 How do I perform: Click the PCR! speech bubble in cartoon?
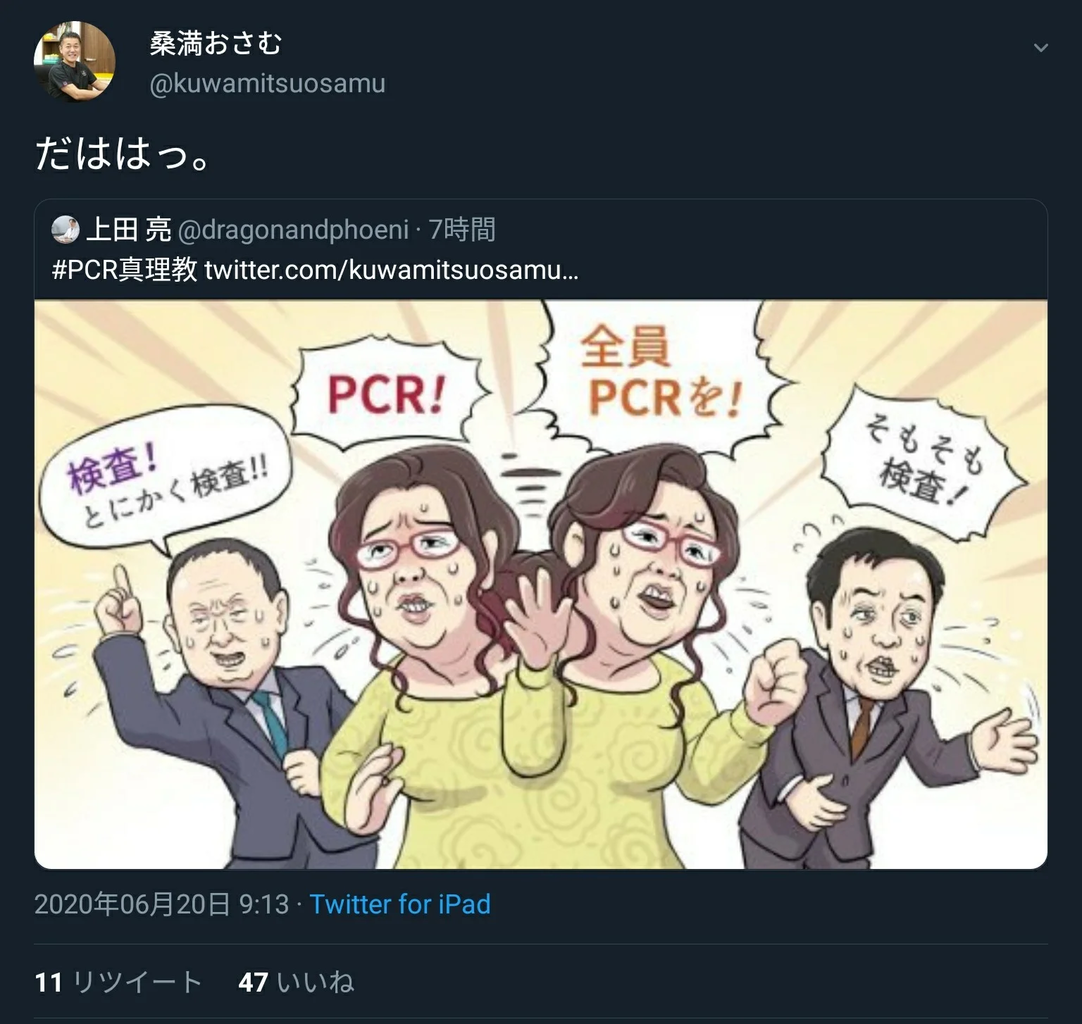[x=388, y=393]
